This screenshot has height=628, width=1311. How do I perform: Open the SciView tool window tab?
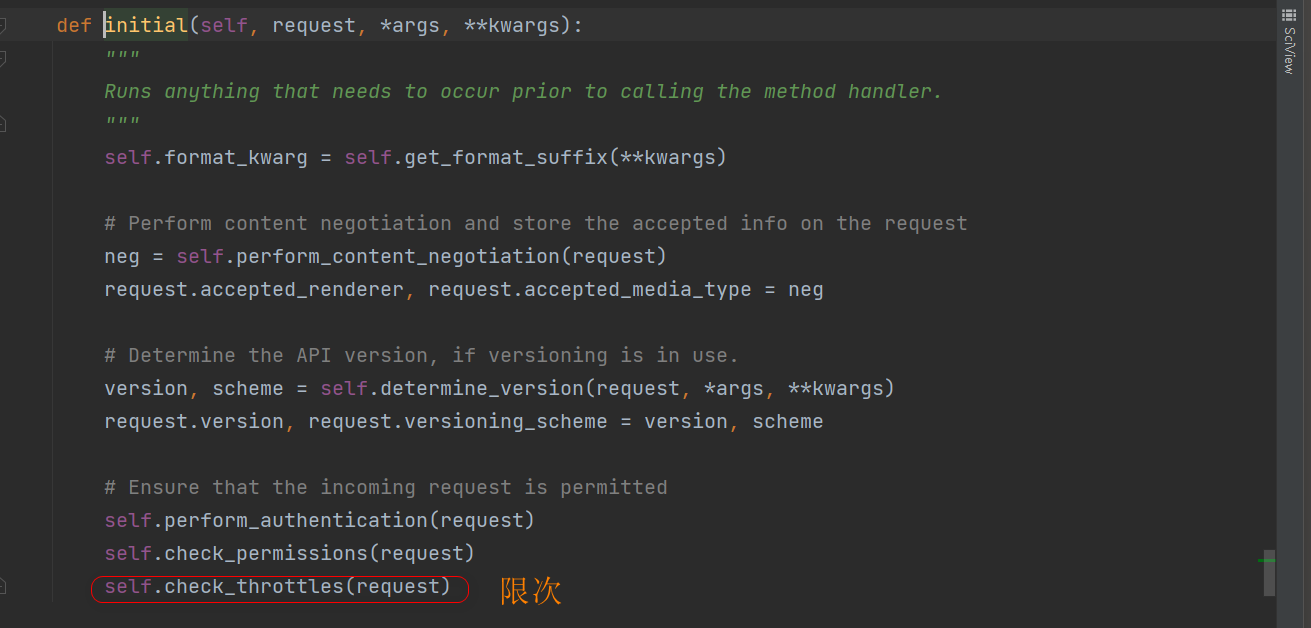1288,42
